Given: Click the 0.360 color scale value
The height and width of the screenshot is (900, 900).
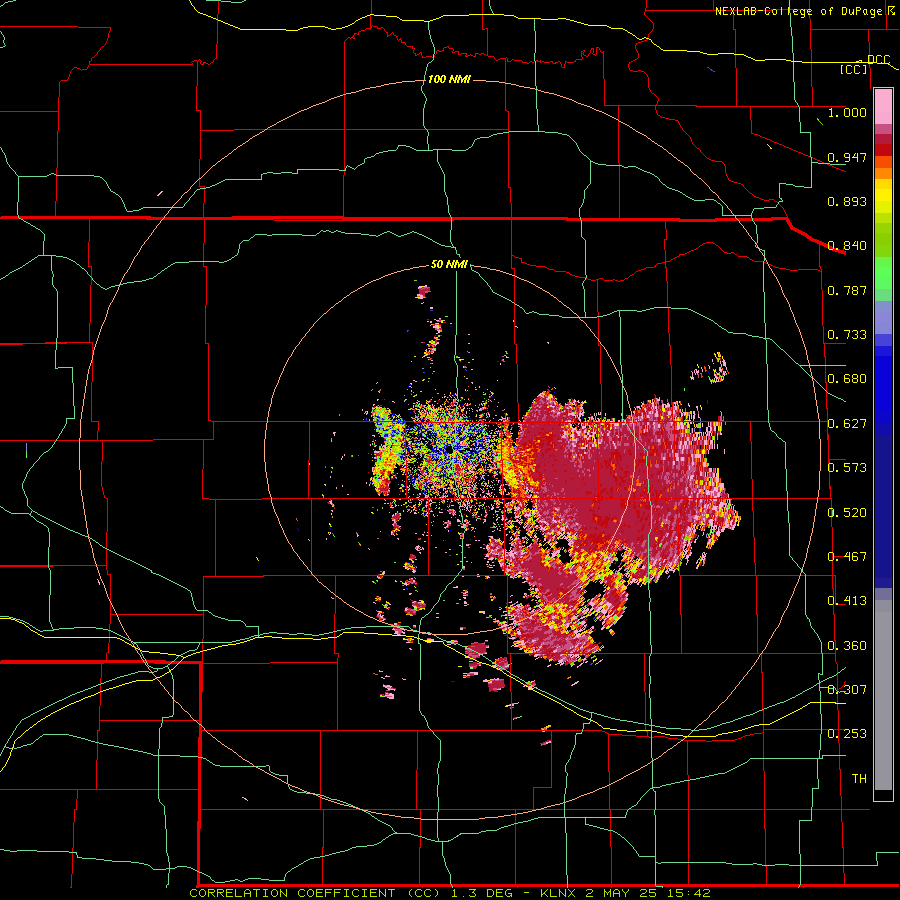Looking at the screenshot, I should coord(847,646).
